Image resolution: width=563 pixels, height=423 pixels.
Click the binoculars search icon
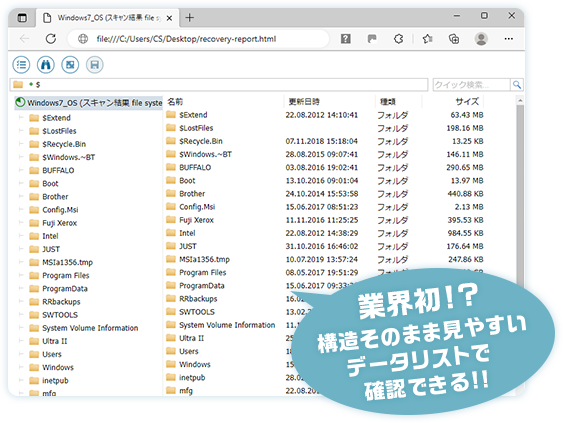coord(46,65)
